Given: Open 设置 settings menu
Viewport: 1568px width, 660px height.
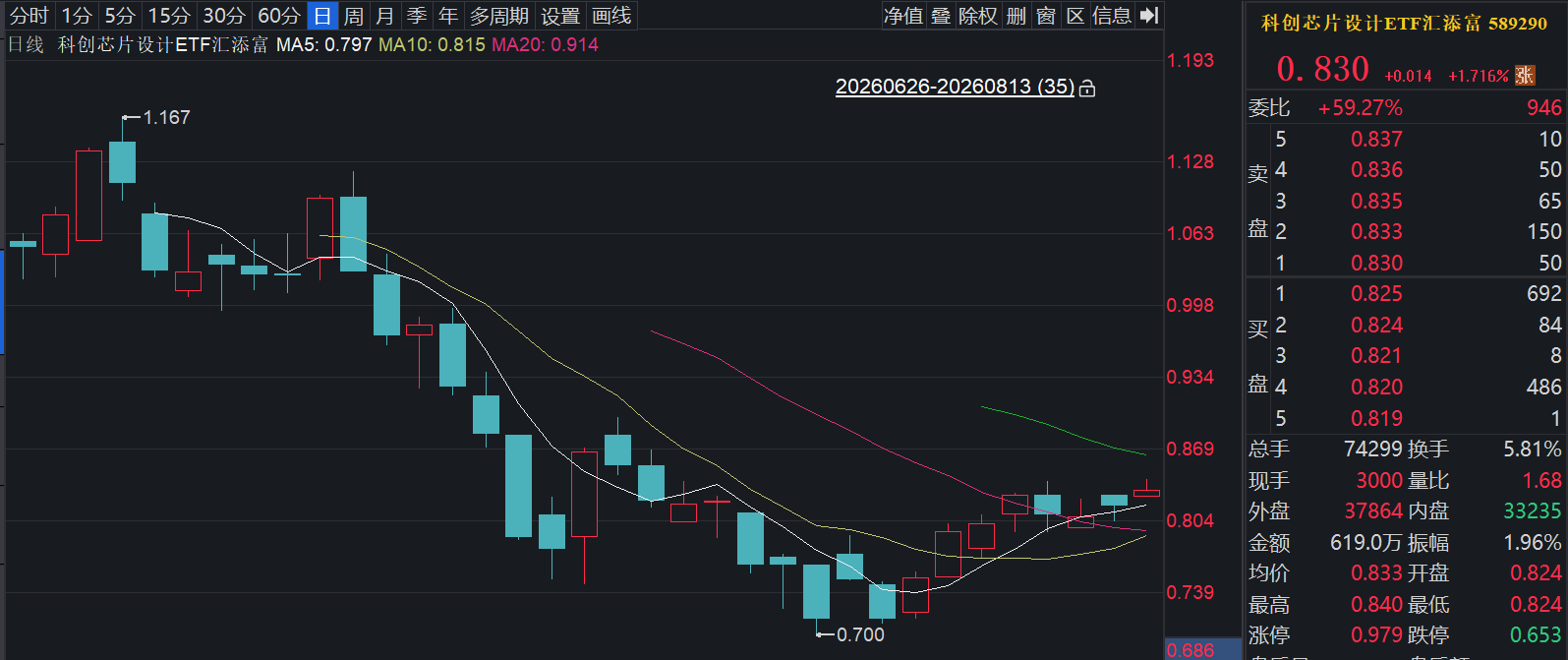Looking at the screenshot, I should tap(560, 16).
